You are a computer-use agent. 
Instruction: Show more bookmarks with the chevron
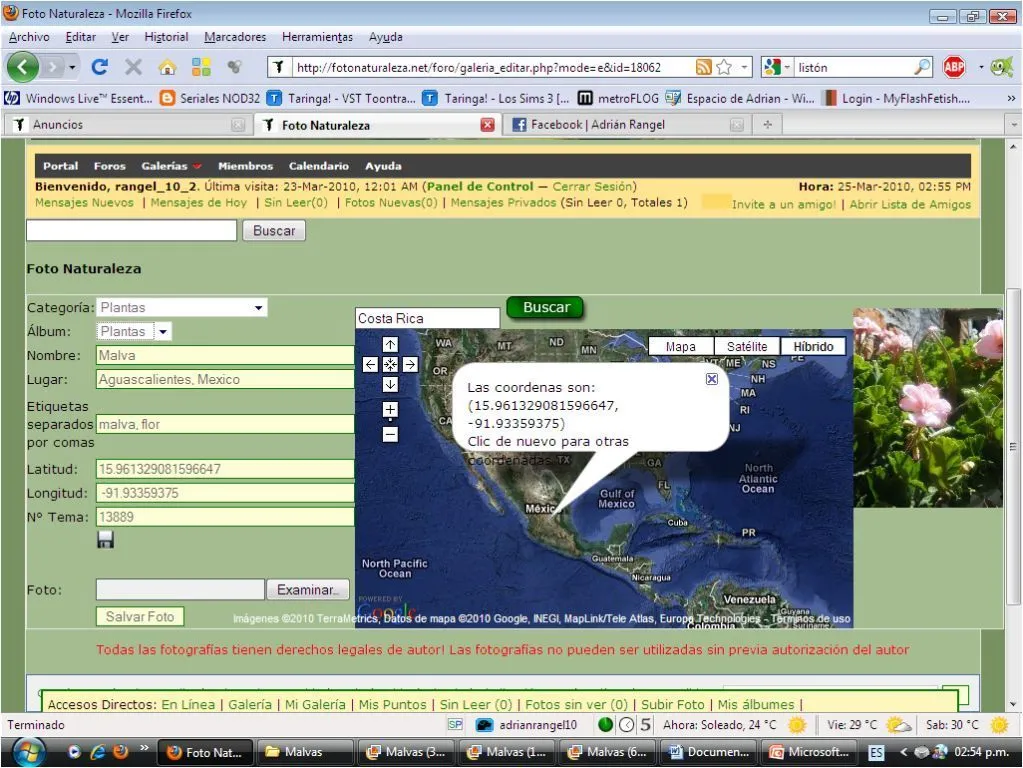pos(1011,99)
